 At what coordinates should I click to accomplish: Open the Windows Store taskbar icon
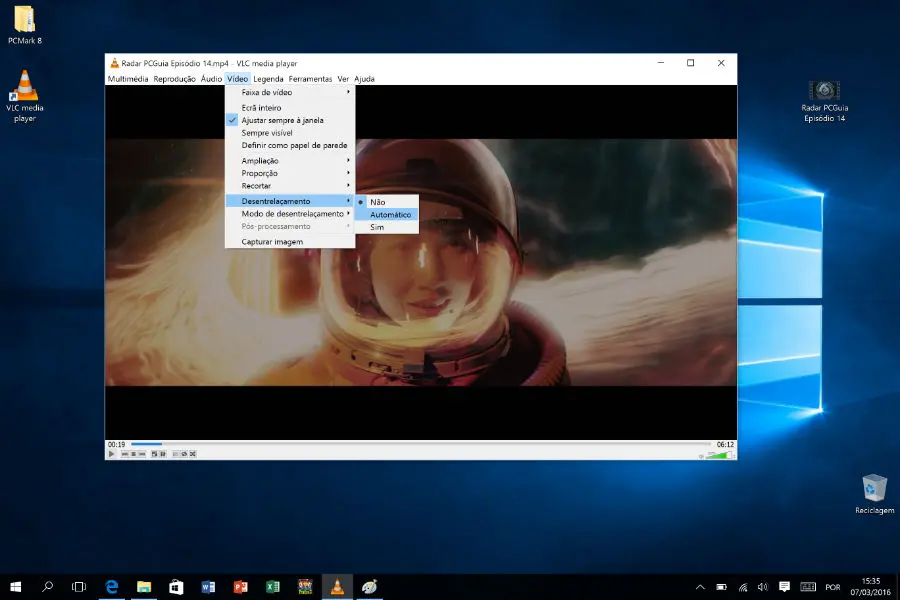point(176,587)
